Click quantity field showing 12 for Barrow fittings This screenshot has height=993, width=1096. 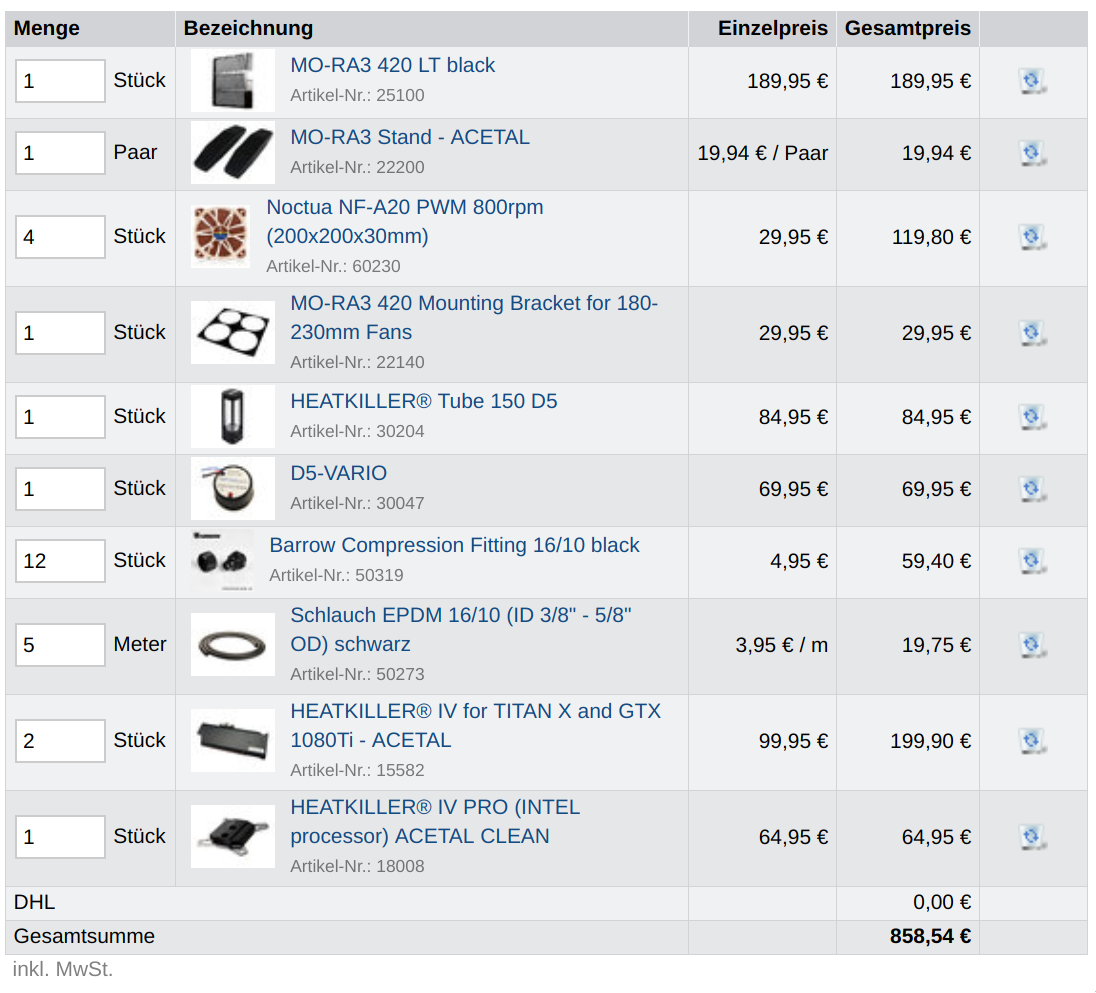pyautogui.click(x=60, y=561)
